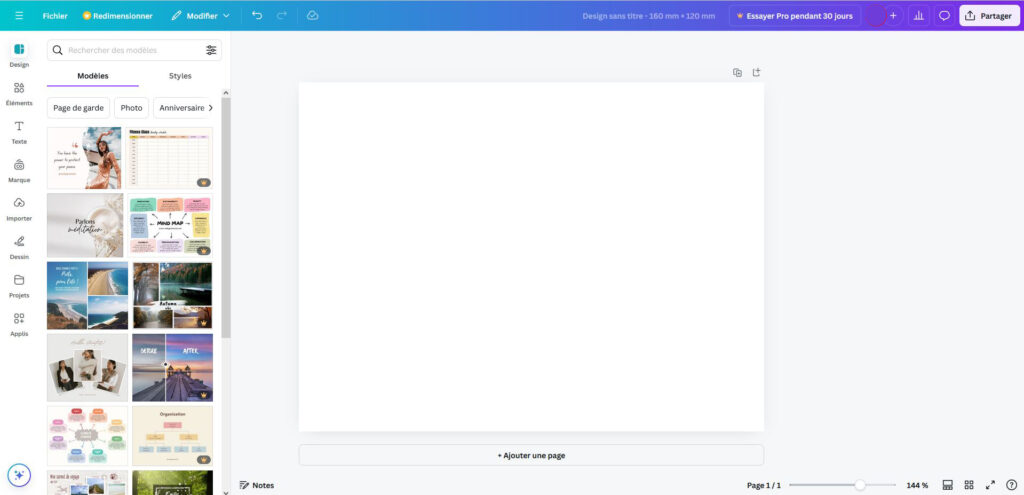Toggle grid view of pages
This screenshot has height=495, width=1024.
pos(969,485)
